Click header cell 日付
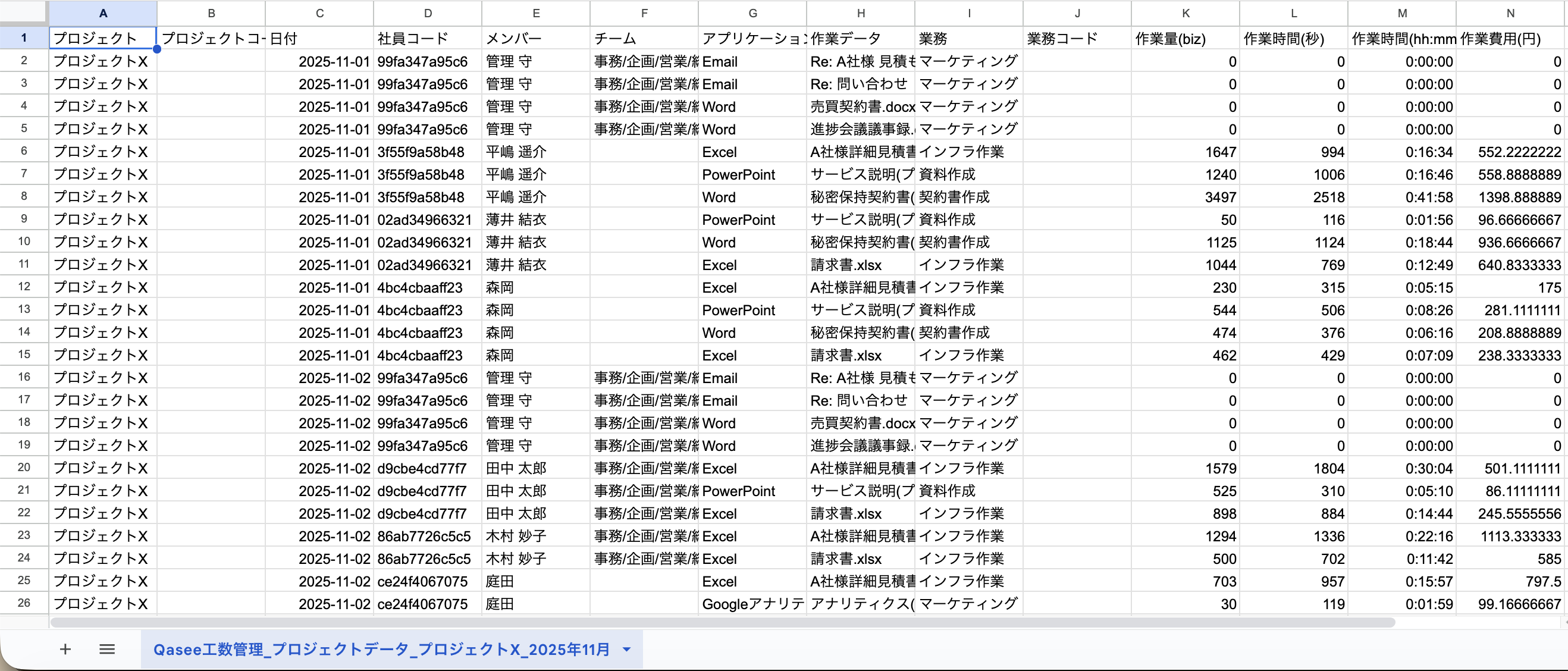Image resolution: width=1568 pixels, height=671 pixels. [x=319, y=38]
